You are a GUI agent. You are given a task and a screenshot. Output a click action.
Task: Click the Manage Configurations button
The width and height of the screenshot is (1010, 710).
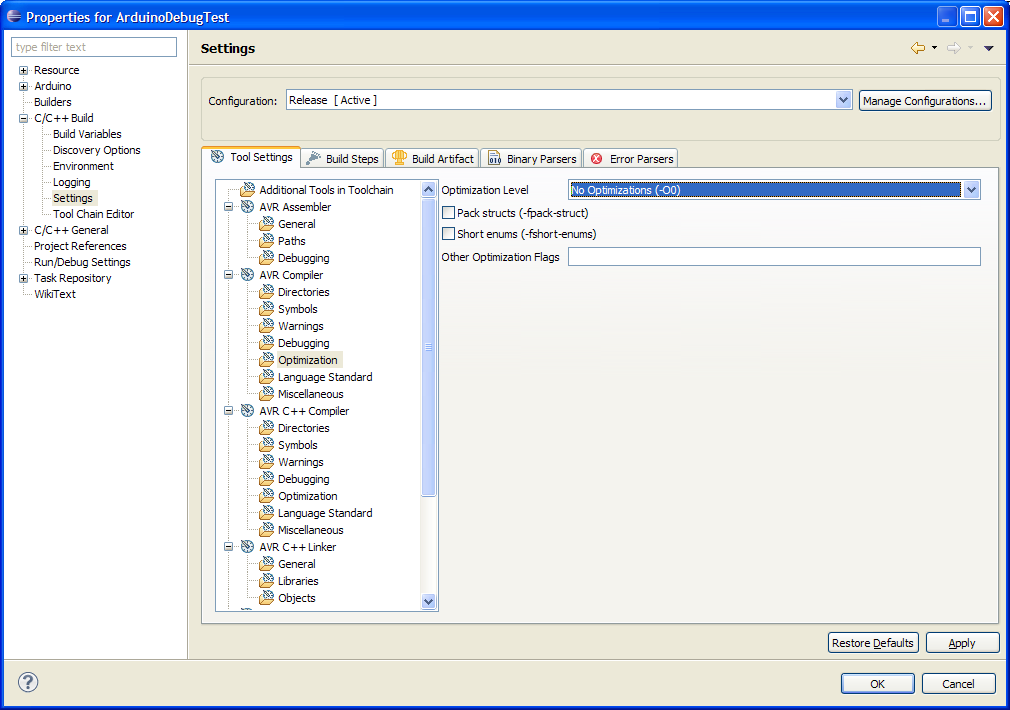click(x=925, y=100)
